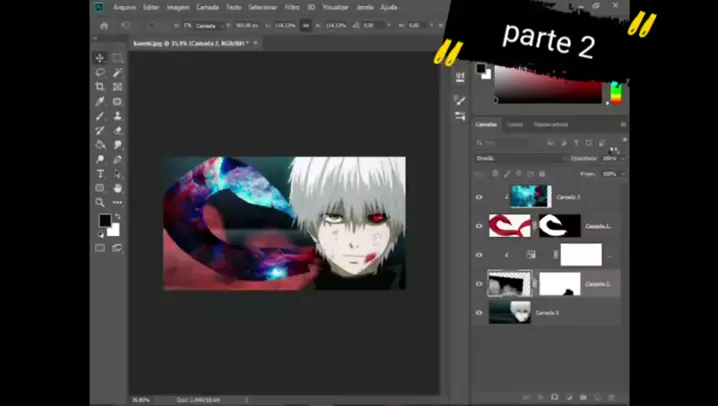This screenshot has height=406, width=718.
Task: Select the Zoom tool
Action: pyautogui.click(x=100, y=202)
